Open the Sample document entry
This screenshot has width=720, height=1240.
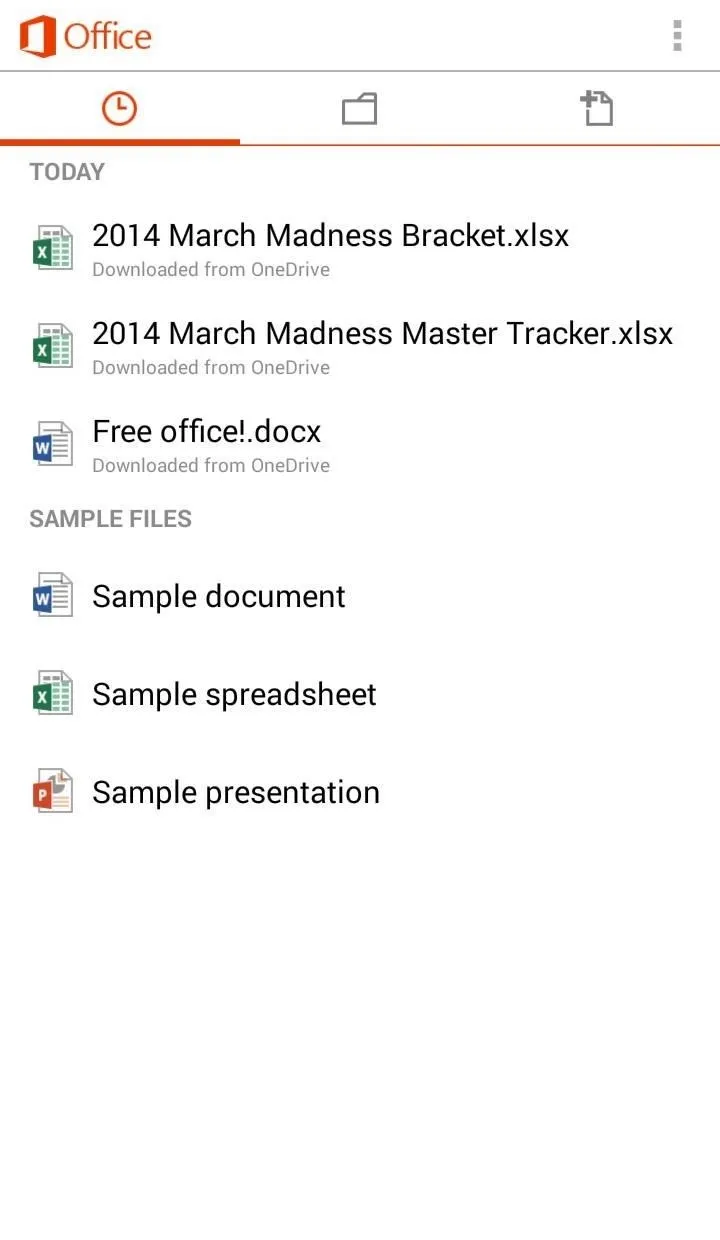(x=360, y=596)
